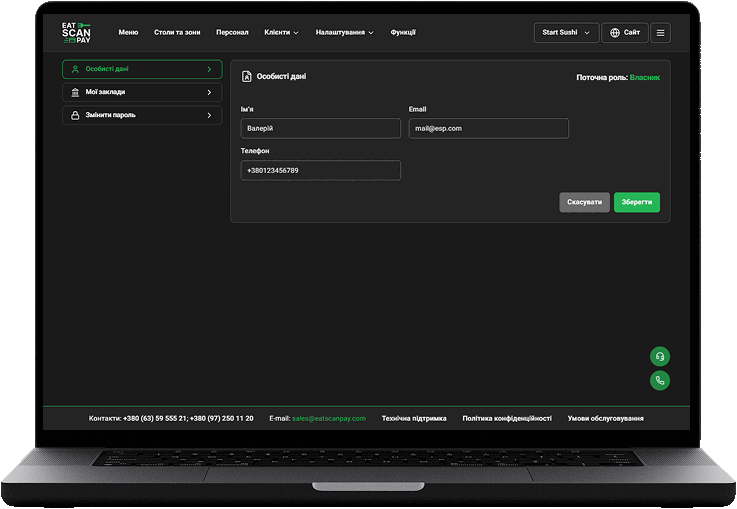Click the lock icon in Змінити пароль row

(x=75, y=116)
